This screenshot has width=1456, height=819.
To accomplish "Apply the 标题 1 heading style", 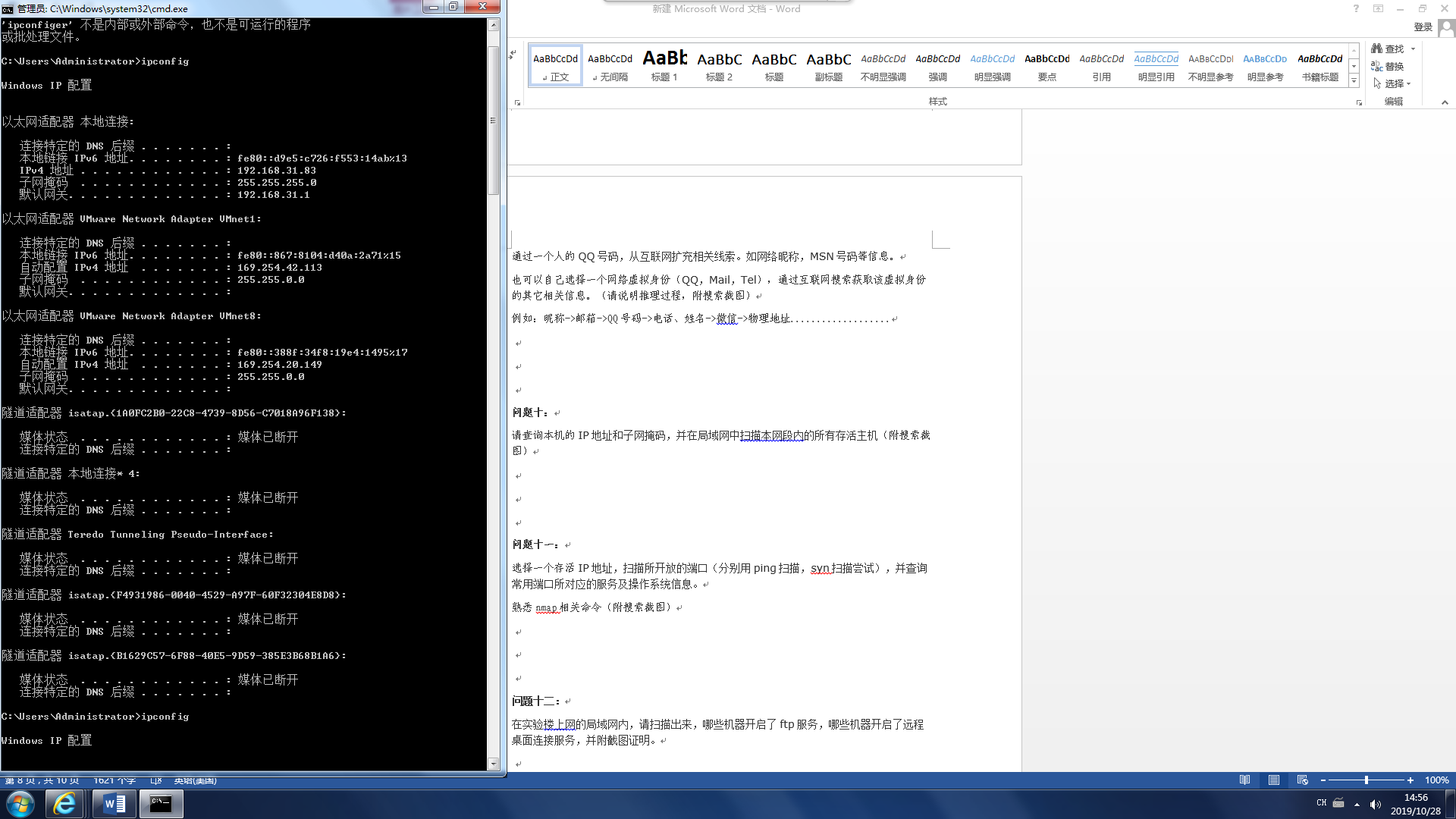I will pos(664,66).
